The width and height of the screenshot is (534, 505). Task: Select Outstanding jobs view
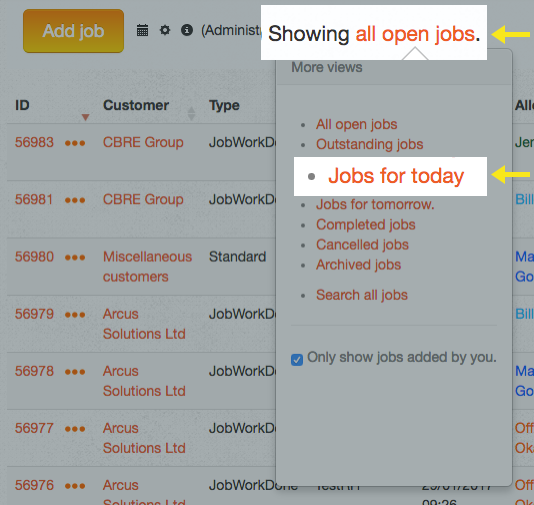370,144
